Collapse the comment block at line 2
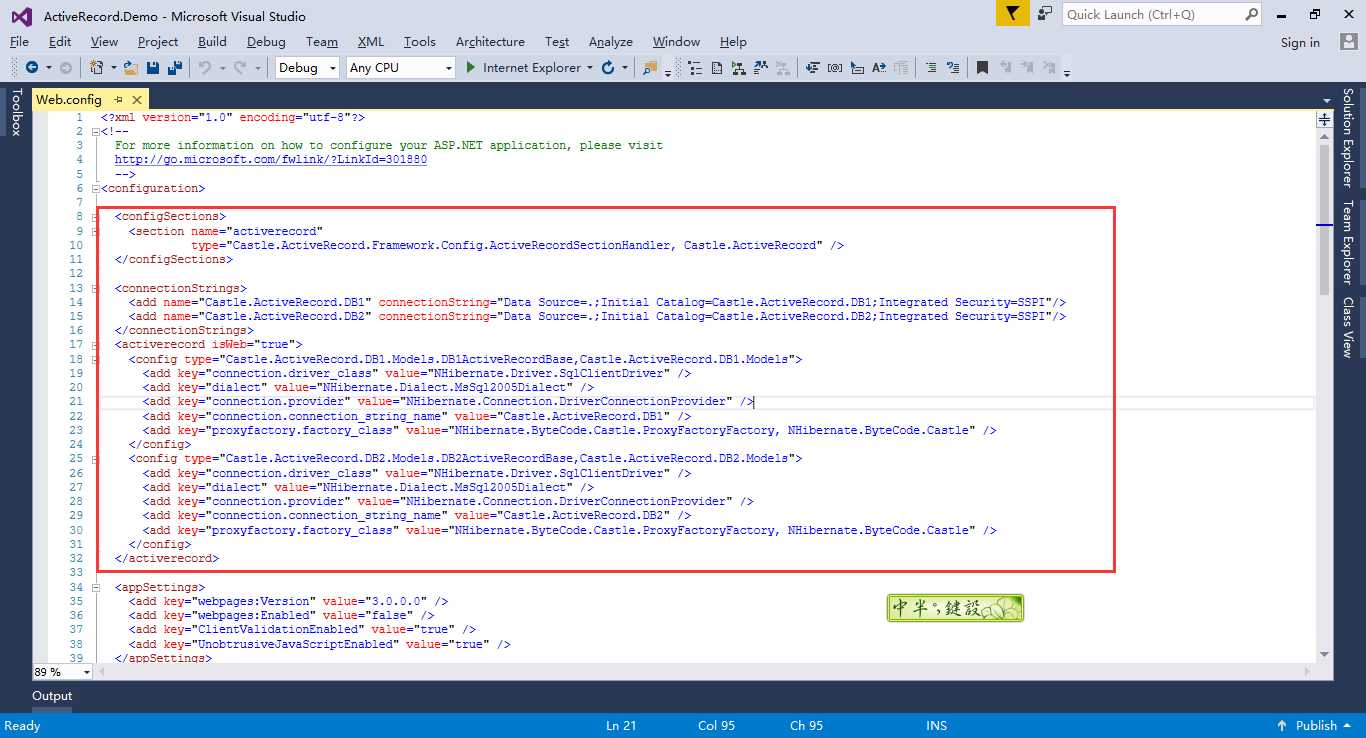This screenshot has width=1366, height=738. tap(94, 131)
